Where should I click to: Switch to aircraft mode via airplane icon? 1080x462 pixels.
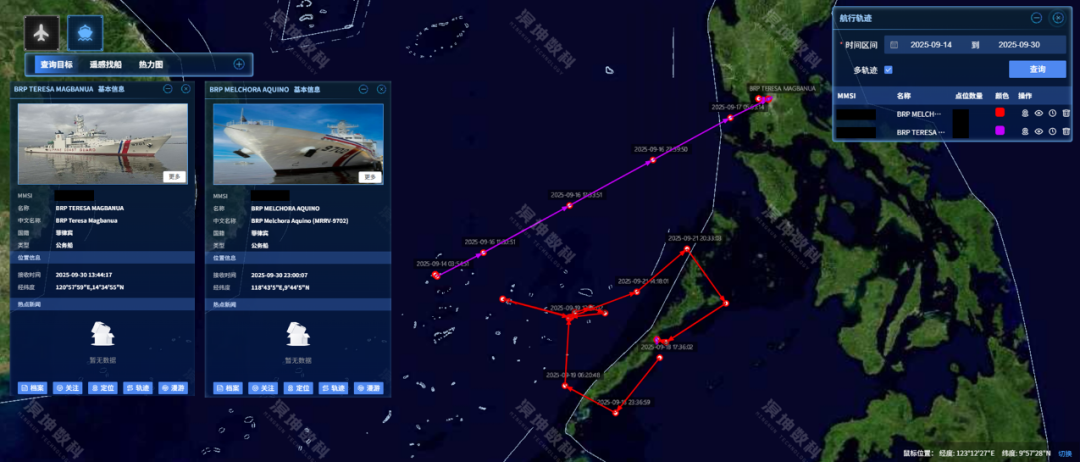click(42, 32)
